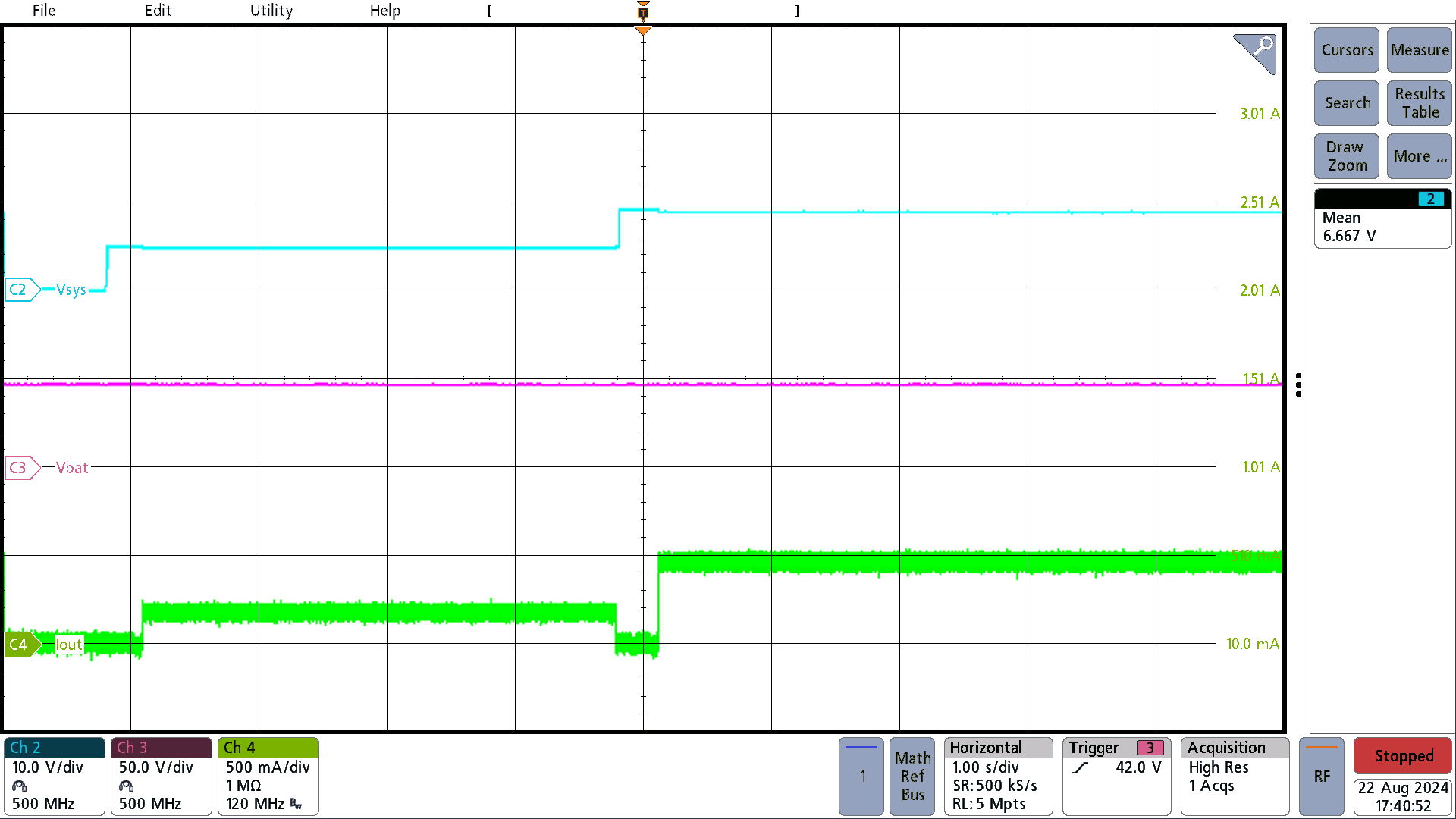
Task: Click the three-dot panel handle beside graticule
Action: coord(1299,384)
